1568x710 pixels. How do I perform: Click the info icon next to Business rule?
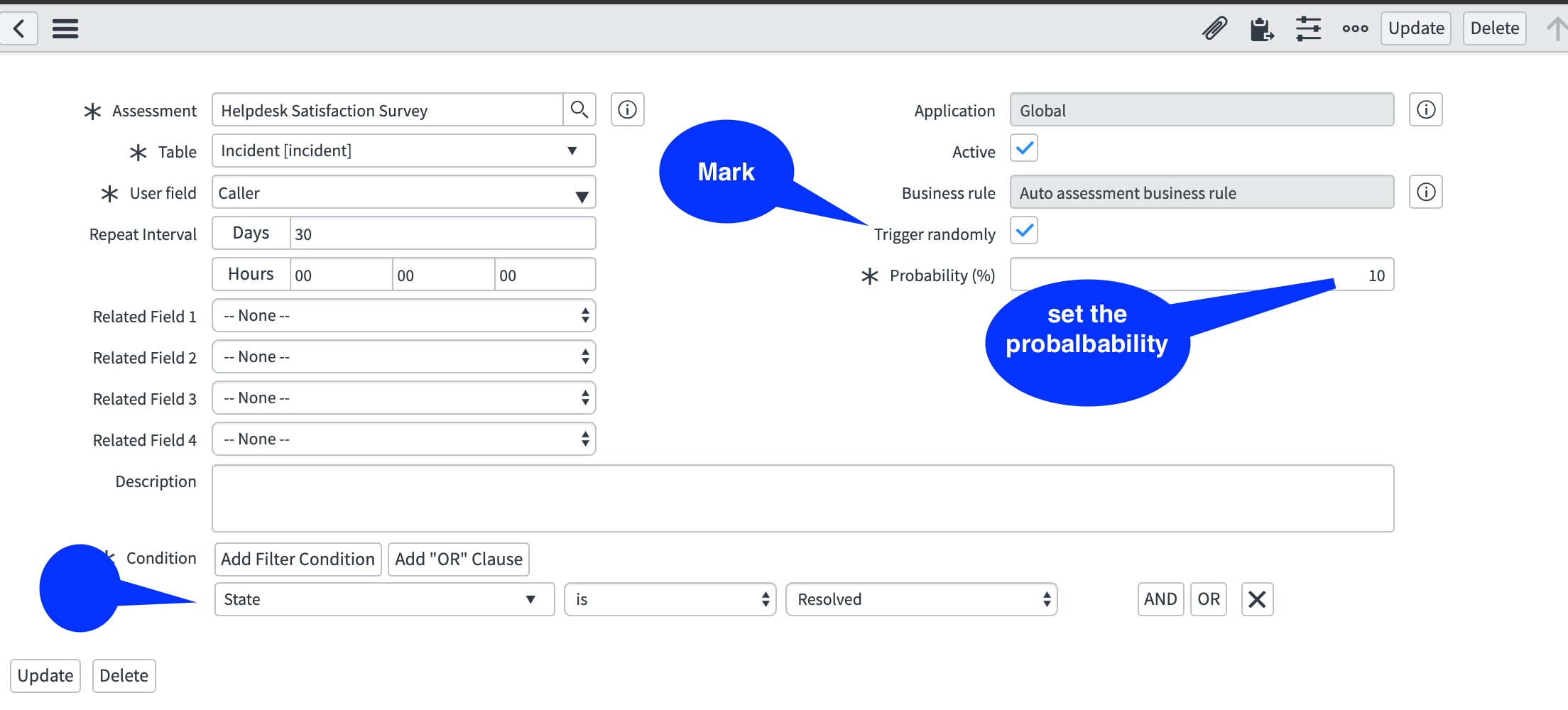(1425, 192)
